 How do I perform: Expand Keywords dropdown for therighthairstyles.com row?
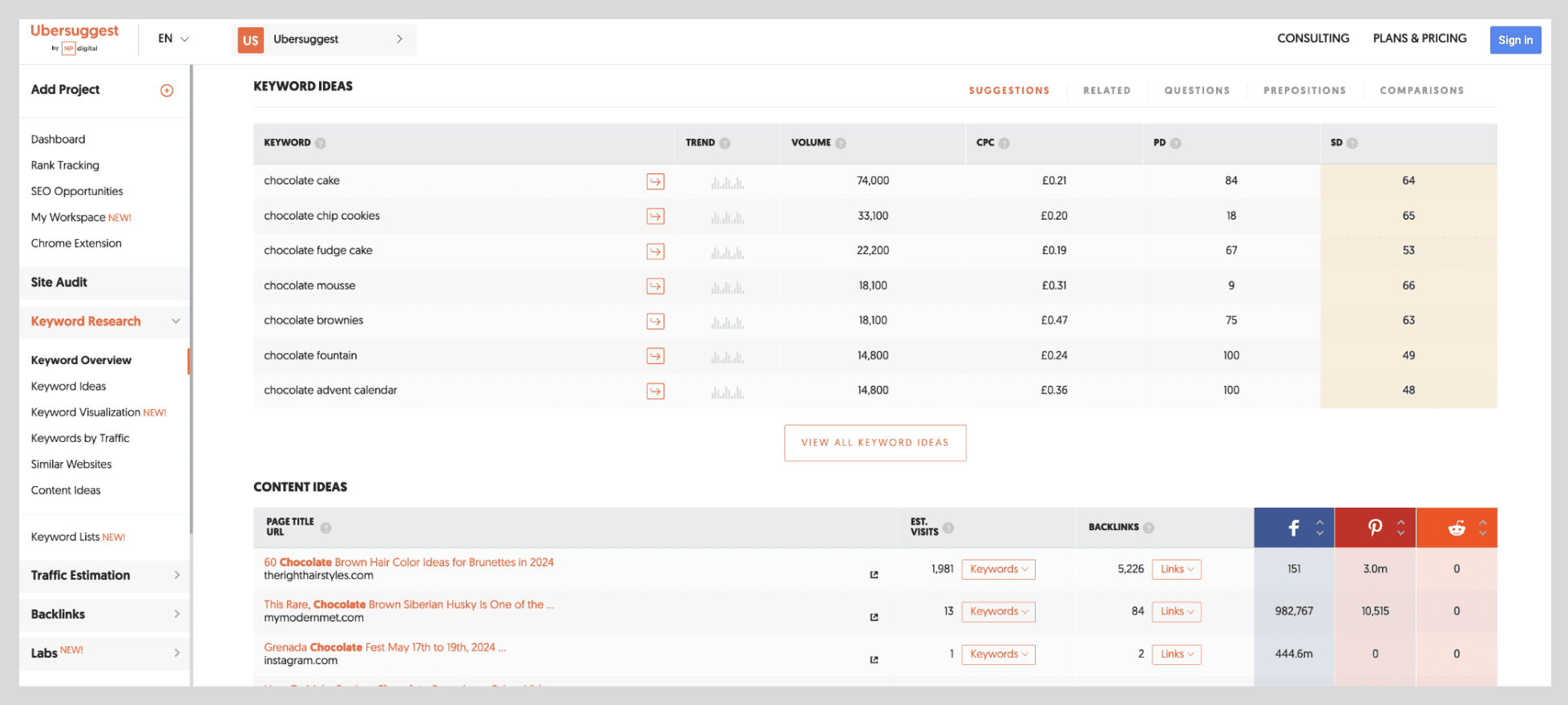click(998, 569)
